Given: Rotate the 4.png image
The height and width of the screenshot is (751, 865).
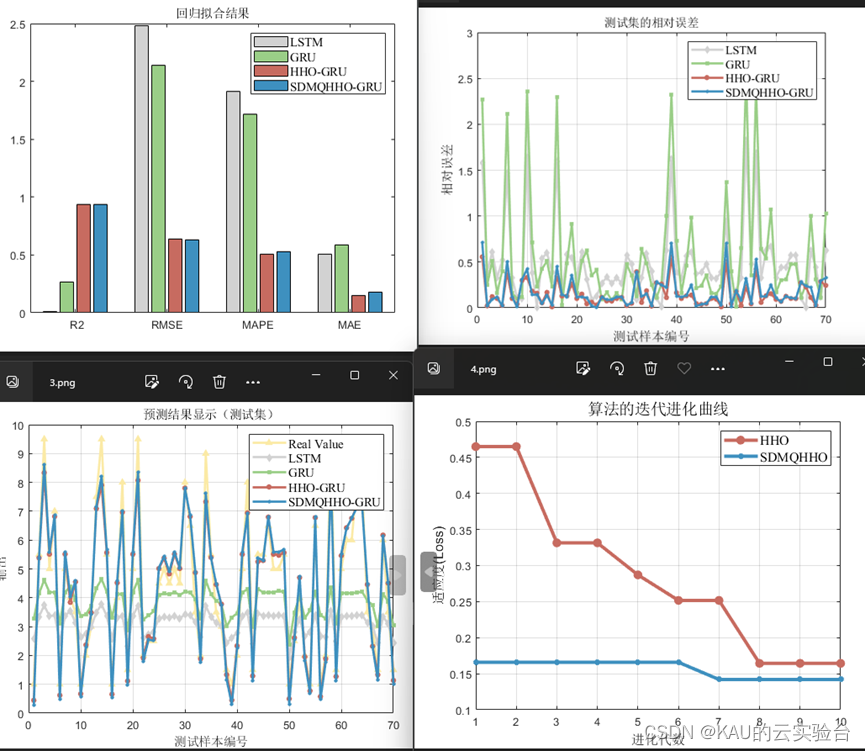Looking at the screenshot, I should coord(617,368).
